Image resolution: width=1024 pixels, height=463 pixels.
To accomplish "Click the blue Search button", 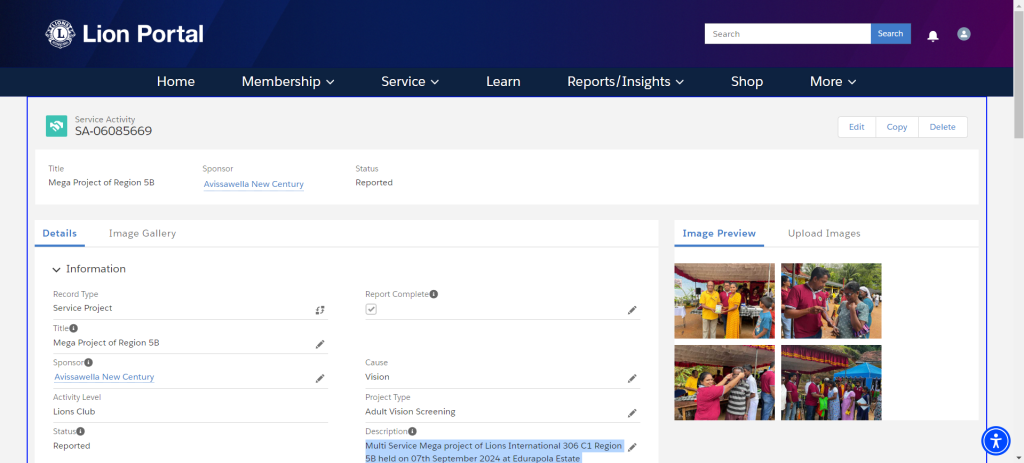I will [890, 34].
